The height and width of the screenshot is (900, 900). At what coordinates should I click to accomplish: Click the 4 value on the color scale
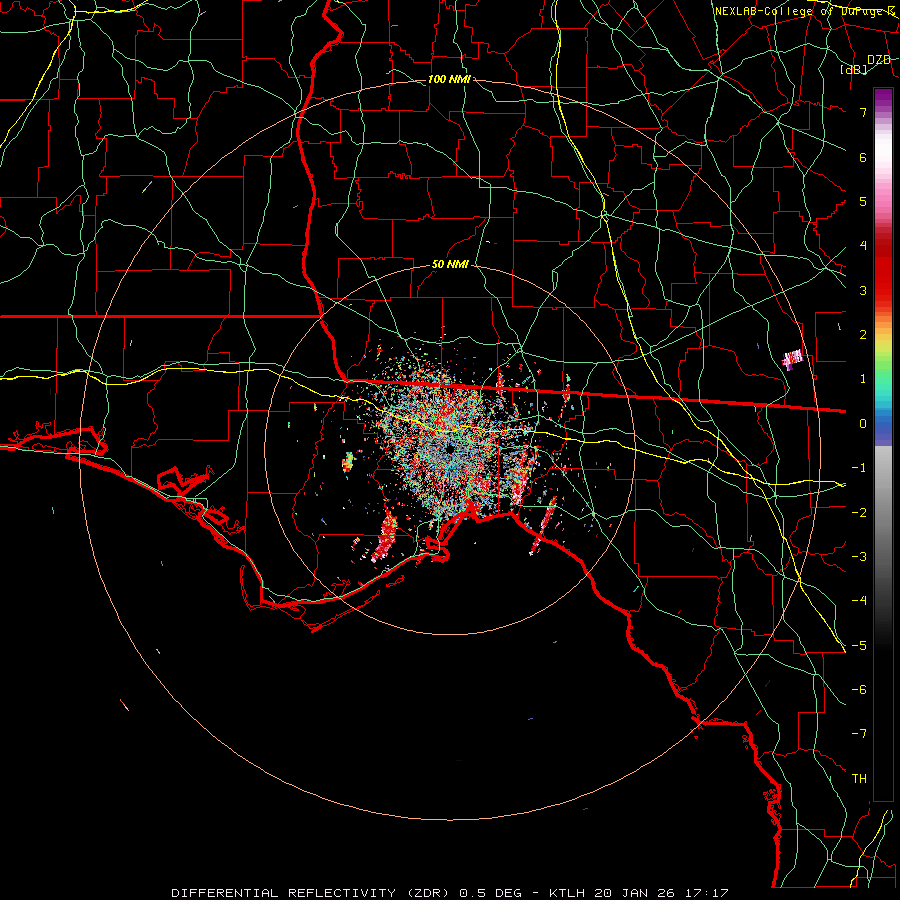863,246
